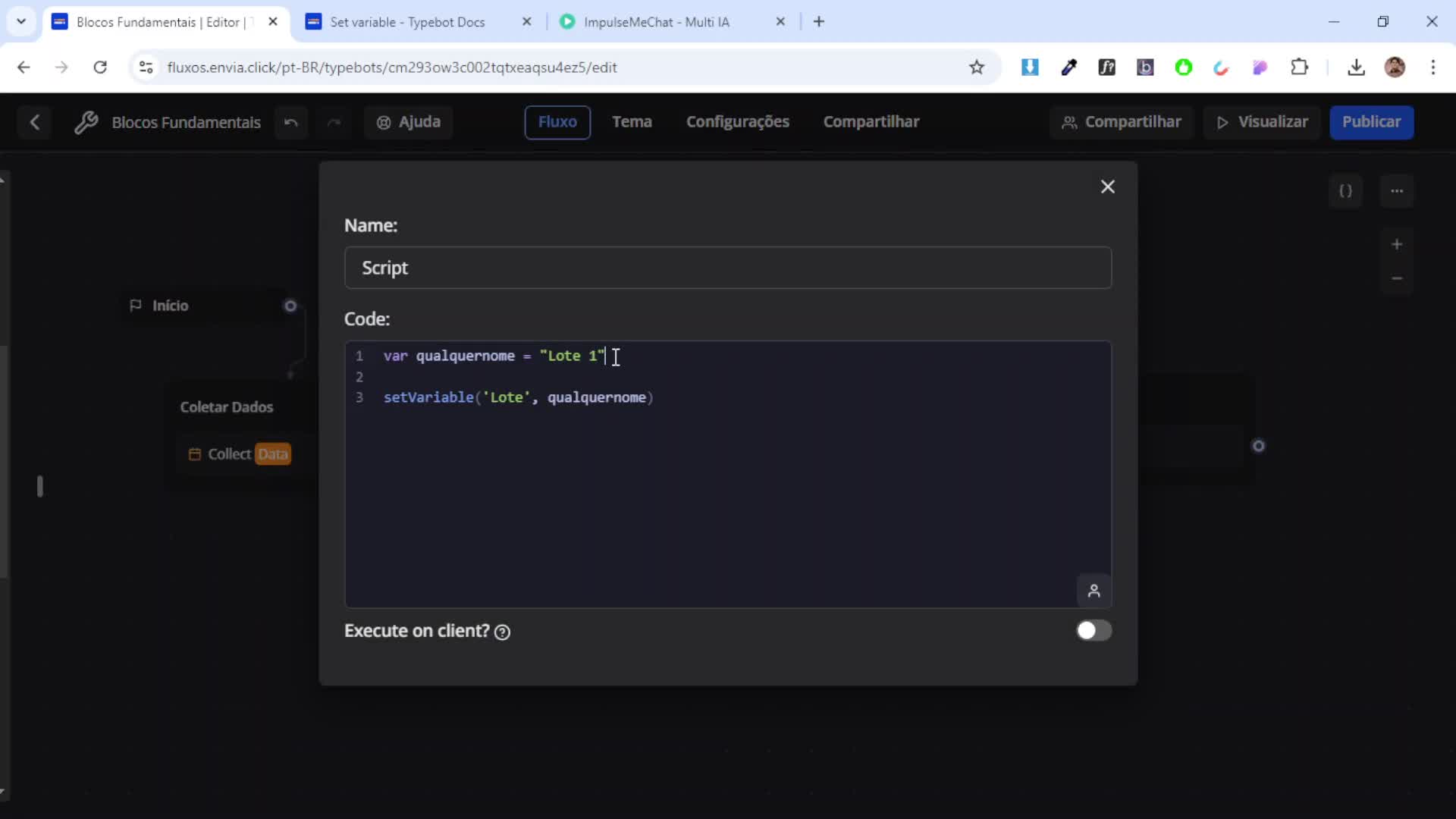Screen dimensions: 1456x819
Task: Switch to the Tema tab
Action: pos(632,121)
